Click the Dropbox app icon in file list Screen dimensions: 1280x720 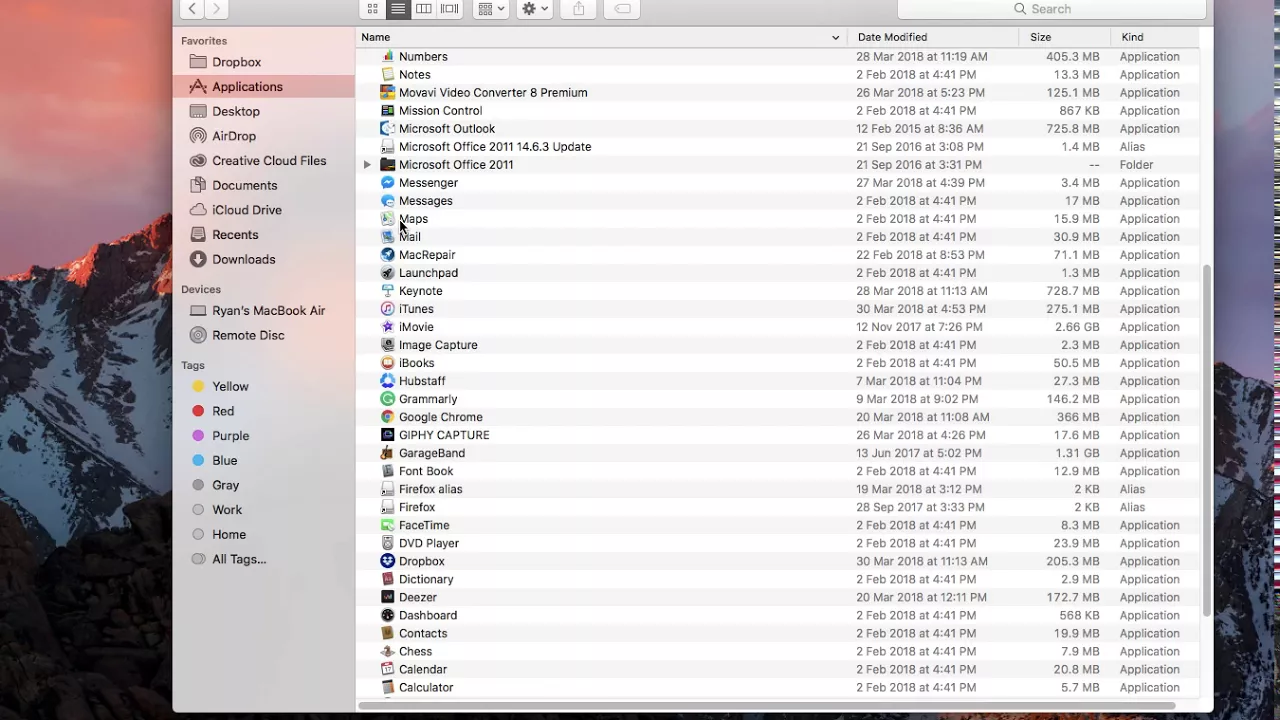click(x=388, y=561)
